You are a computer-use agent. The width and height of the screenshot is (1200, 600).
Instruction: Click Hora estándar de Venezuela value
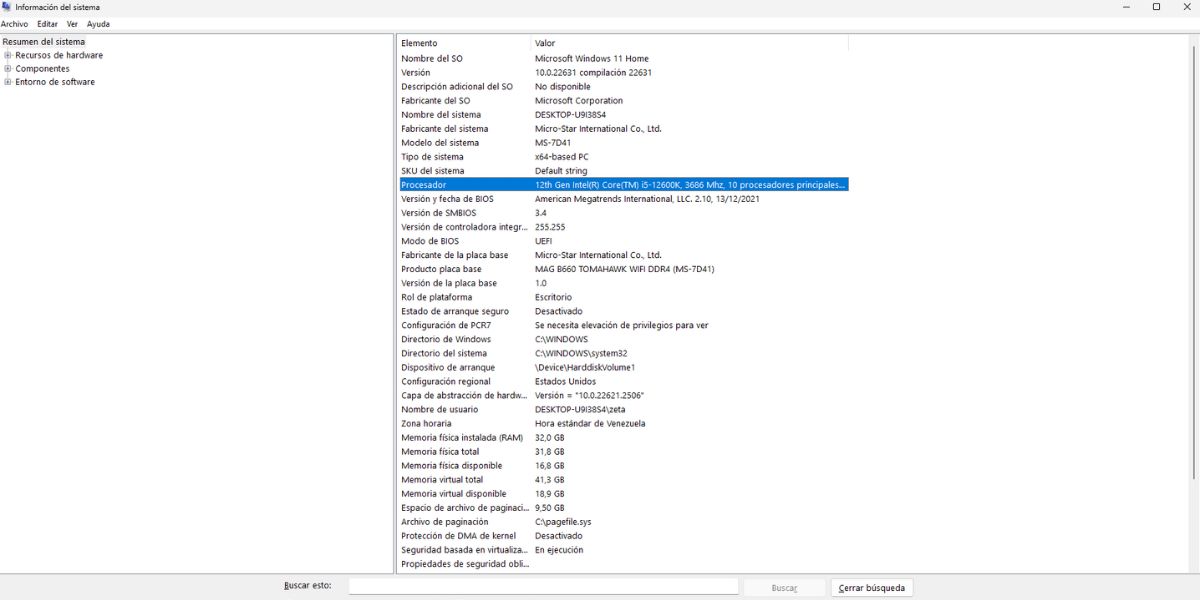590,423
